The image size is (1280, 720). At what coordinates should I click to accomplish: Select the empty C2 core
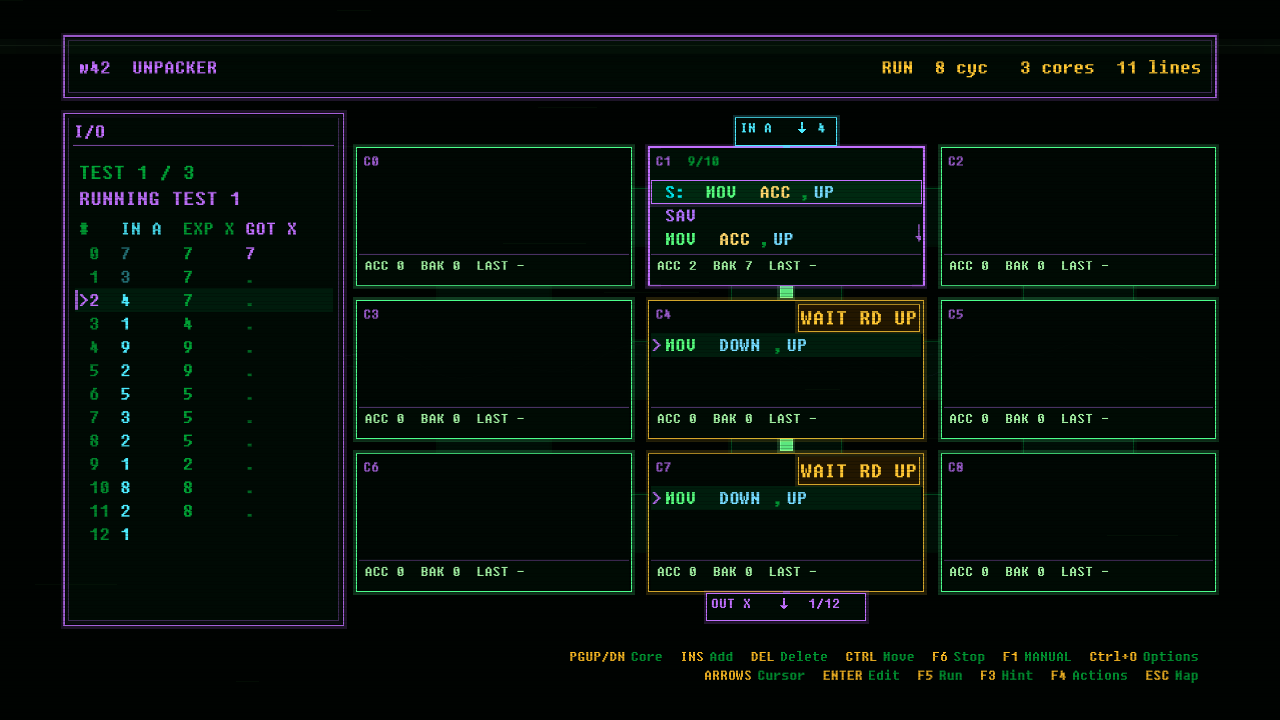pyautogui.click(x=1078, y=217)
